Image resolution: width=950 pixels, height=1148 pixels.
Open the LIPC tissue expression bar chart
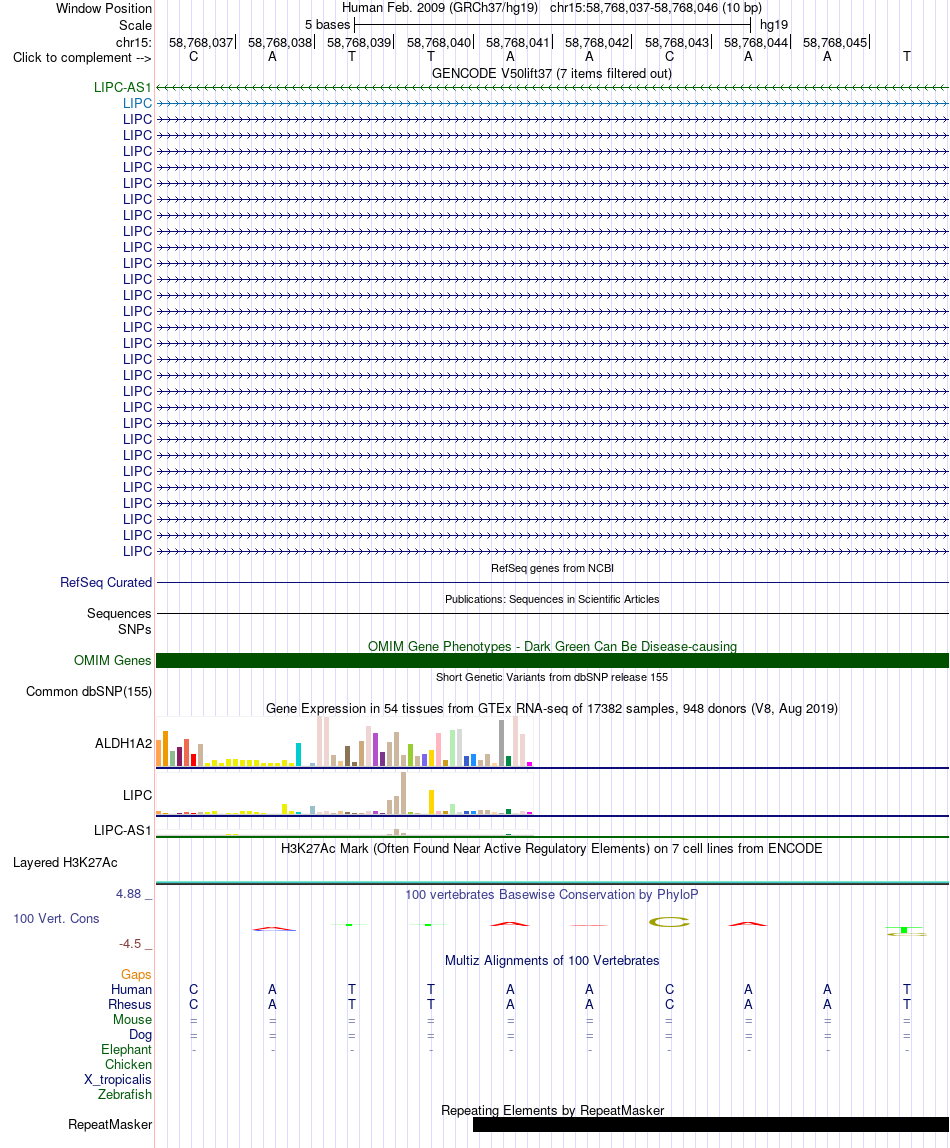click(x=344, y=794)
